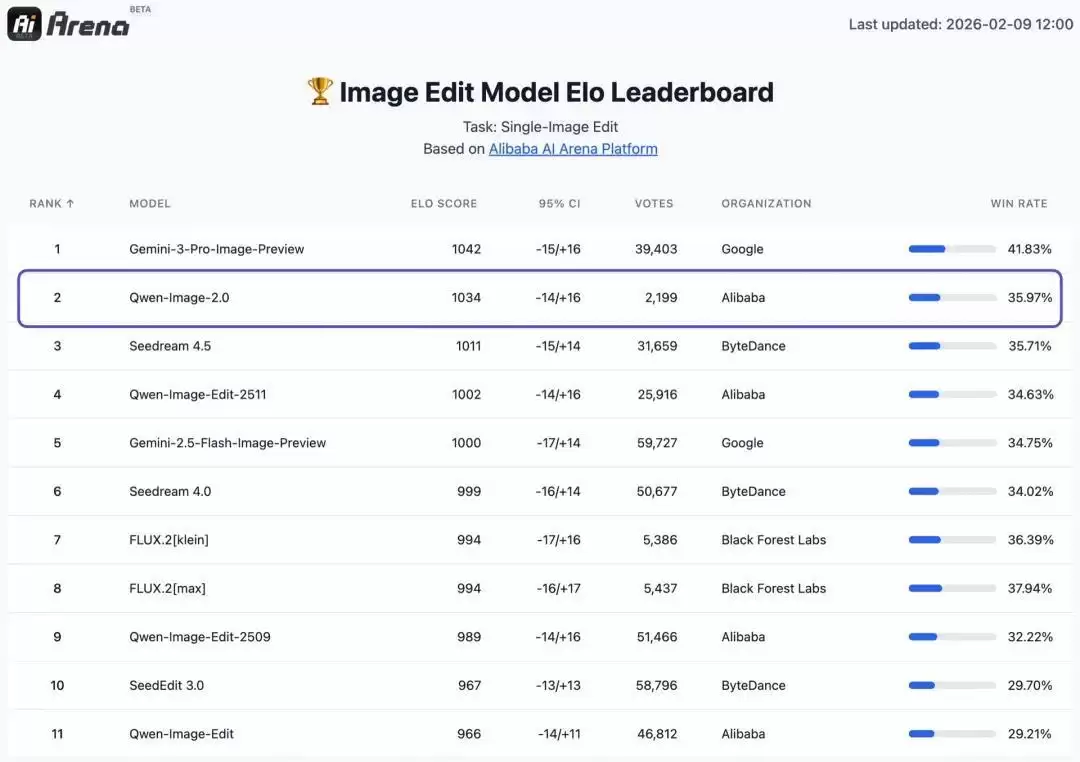The height and width of the screenshot is (762, 1080).
Task: Click the SeedEdit 3.0 model name
Action: [169, 686]
